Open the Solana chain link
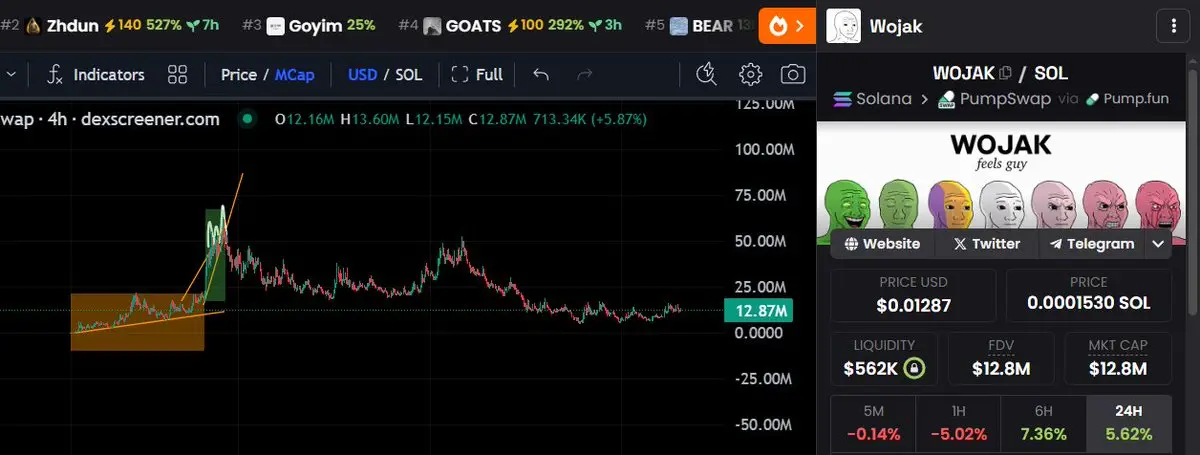The image size is (1200, 455). point(872,99)
